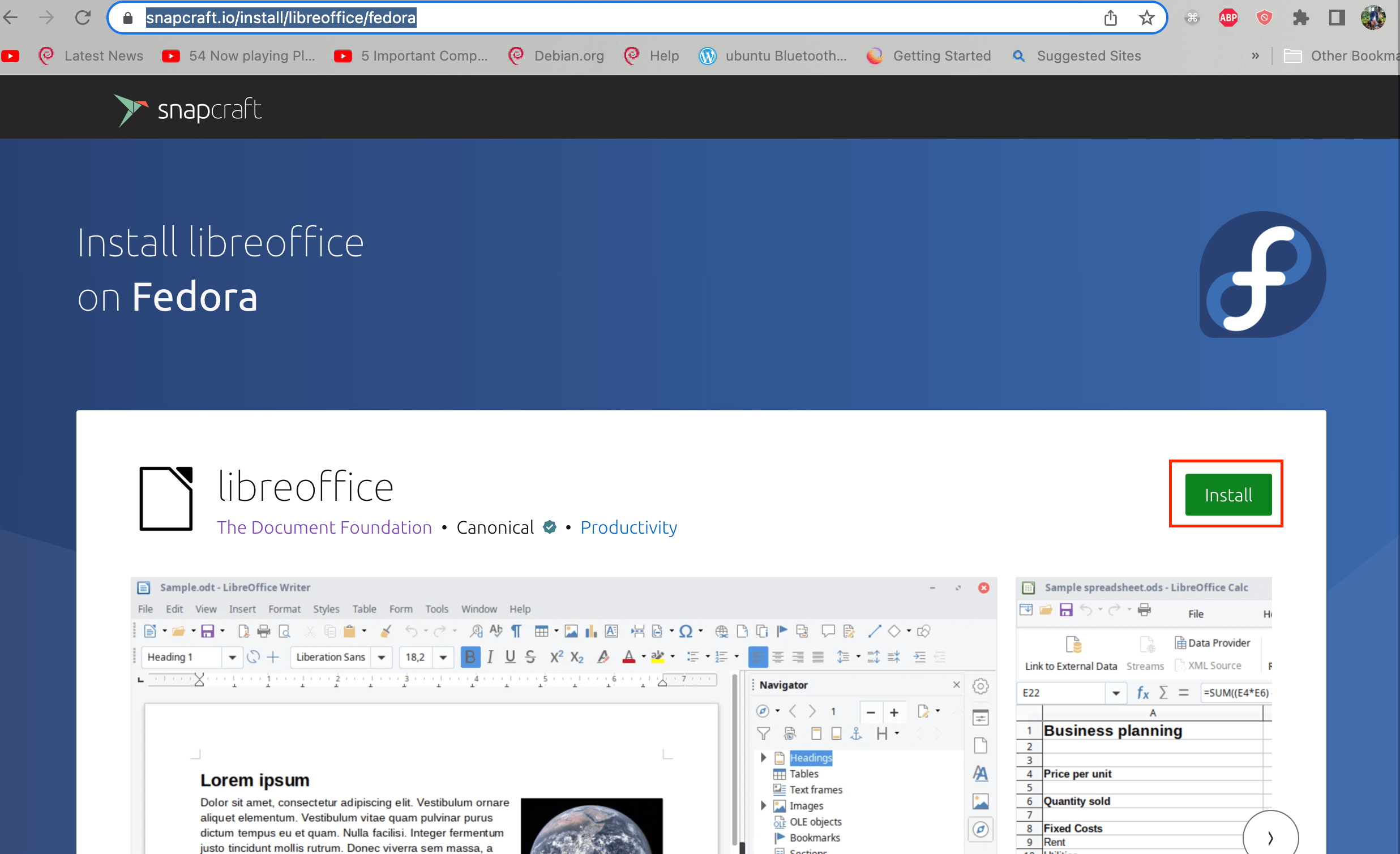This screenshot has width=1400, height=854.
Task: Open the 'ubuntu Bluetooth...' bookmark
Action: 773,55
